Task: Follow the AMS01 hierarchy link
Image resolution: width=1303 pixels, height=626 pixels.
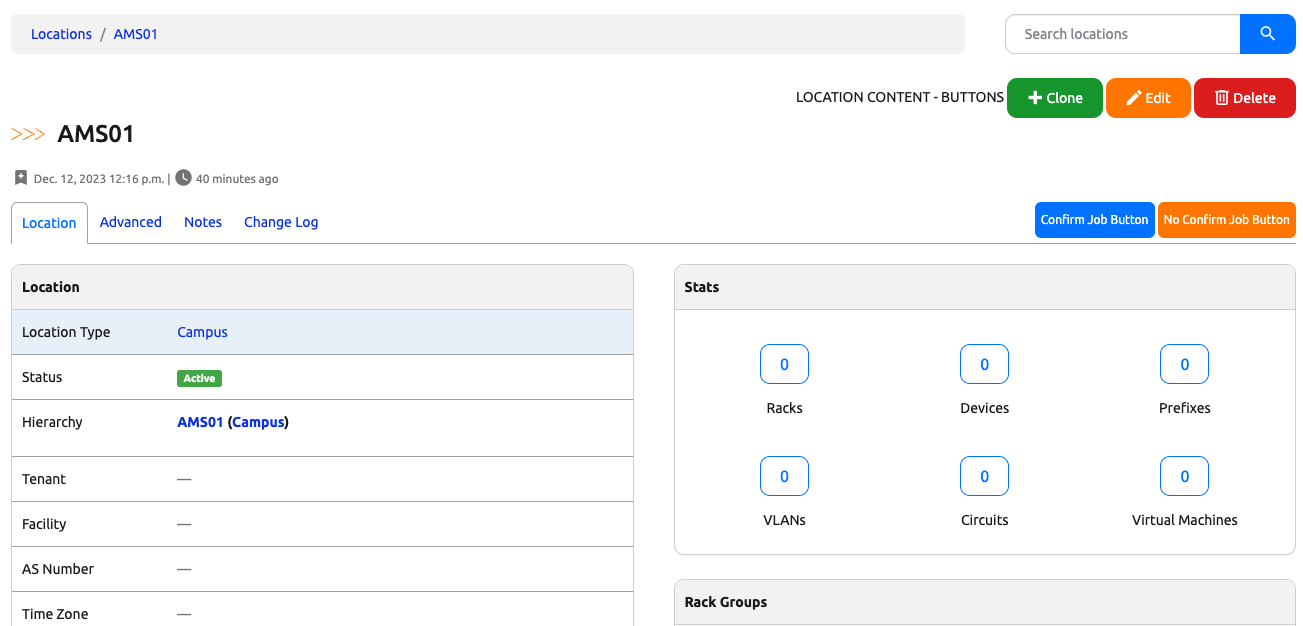Action: pyautogui.click(x=199, y=422)
